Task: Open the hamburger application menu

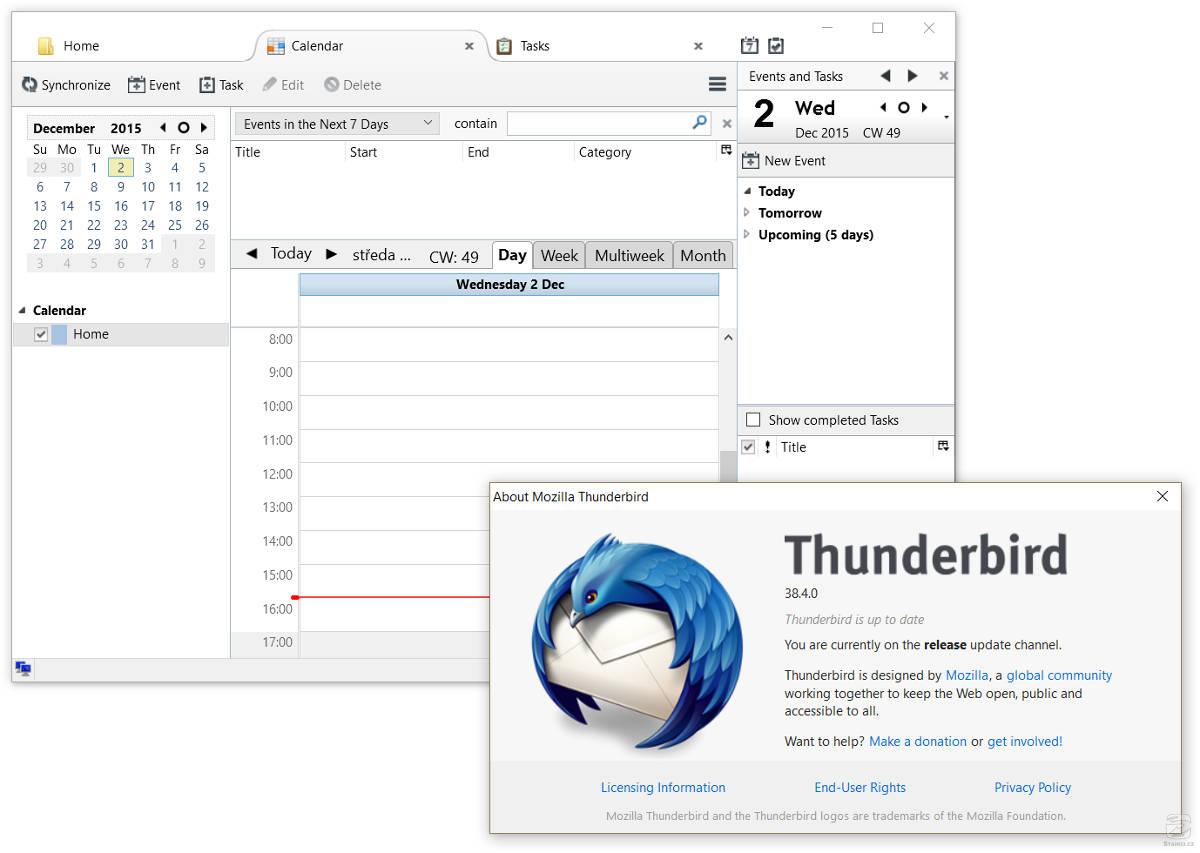Action: 717,85
